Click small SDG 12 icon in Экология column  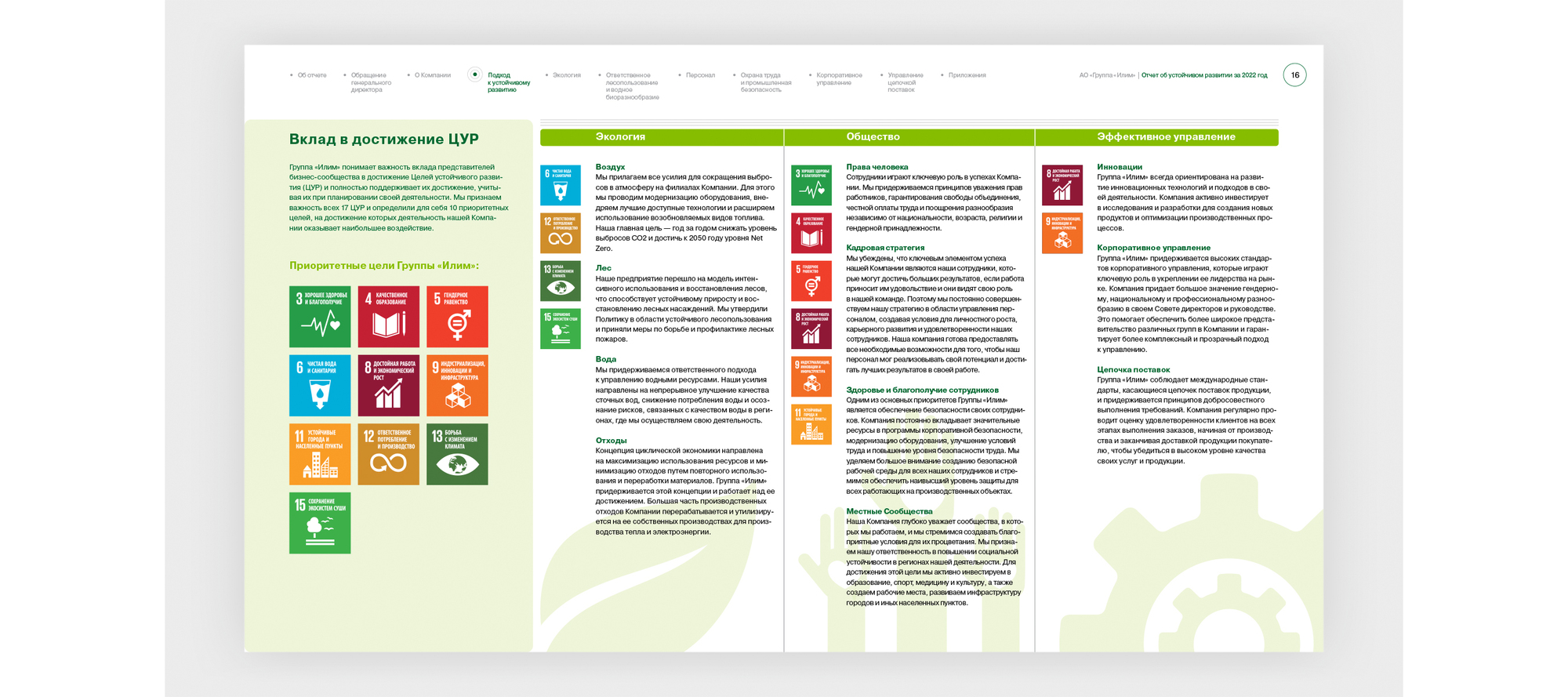561,233
